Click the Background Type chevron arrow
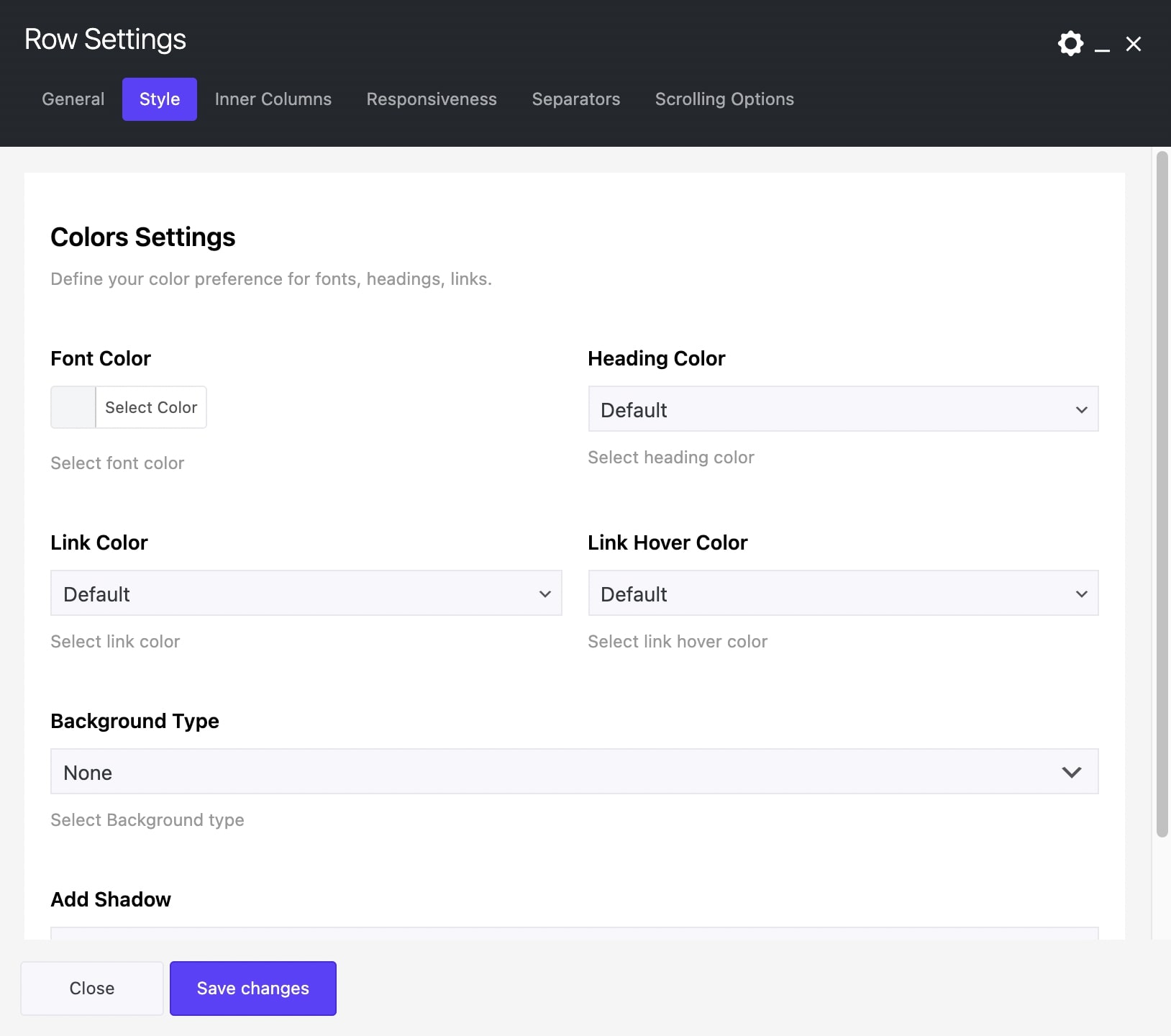This screenshot has height=1036, width=1171. (x=1072, y=772)
